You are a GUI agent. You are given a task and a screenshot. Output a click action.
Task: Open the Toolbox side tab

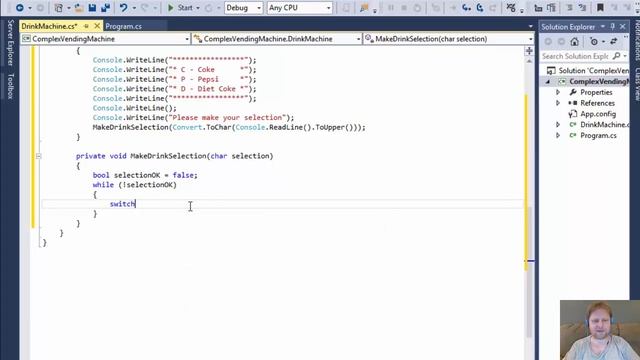[11, 86]
